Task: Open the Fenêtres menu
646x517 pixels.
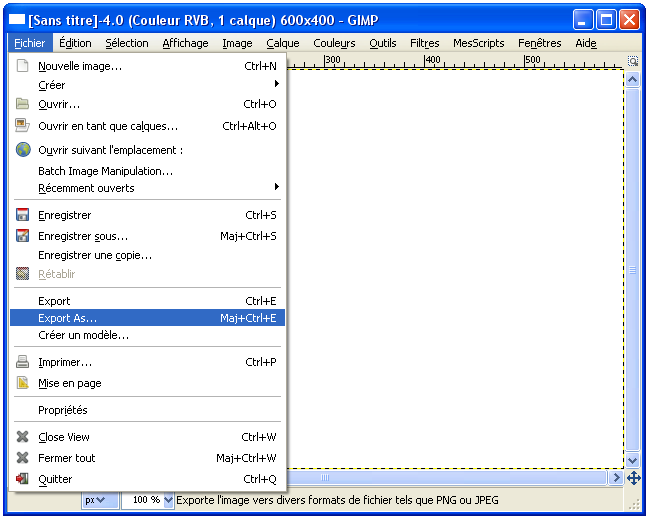Action: 539,43
